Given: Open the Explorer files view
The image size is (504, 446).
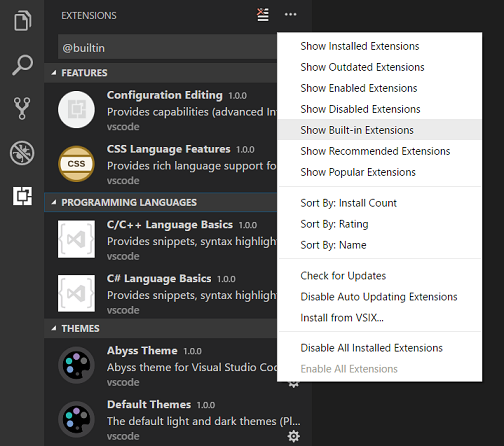Looking at the screenshot, I should [x=22, y=20].
